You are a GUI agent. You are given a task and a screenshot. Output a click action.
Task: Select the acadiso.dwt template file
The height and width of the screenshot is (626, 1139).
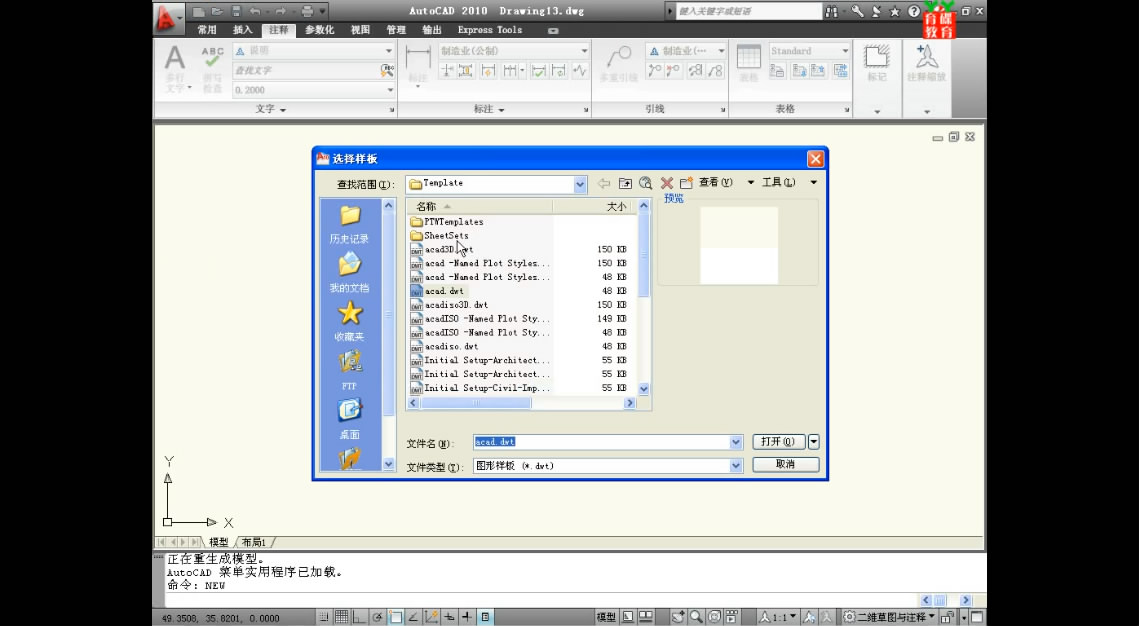[451, 346]
